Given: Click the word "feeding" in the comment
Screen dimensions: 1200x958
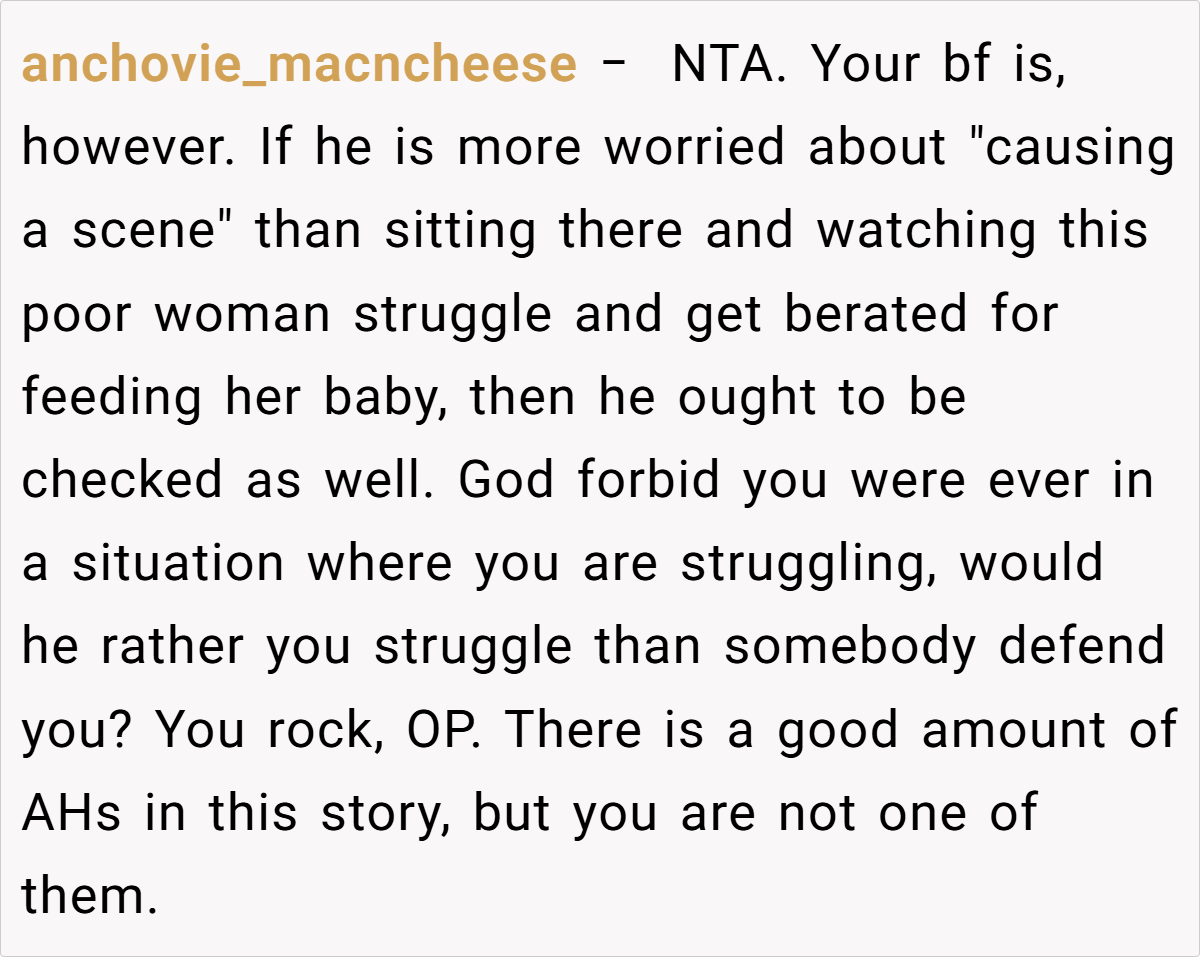Looking at the screenshot, I should [x=112, y=397].
